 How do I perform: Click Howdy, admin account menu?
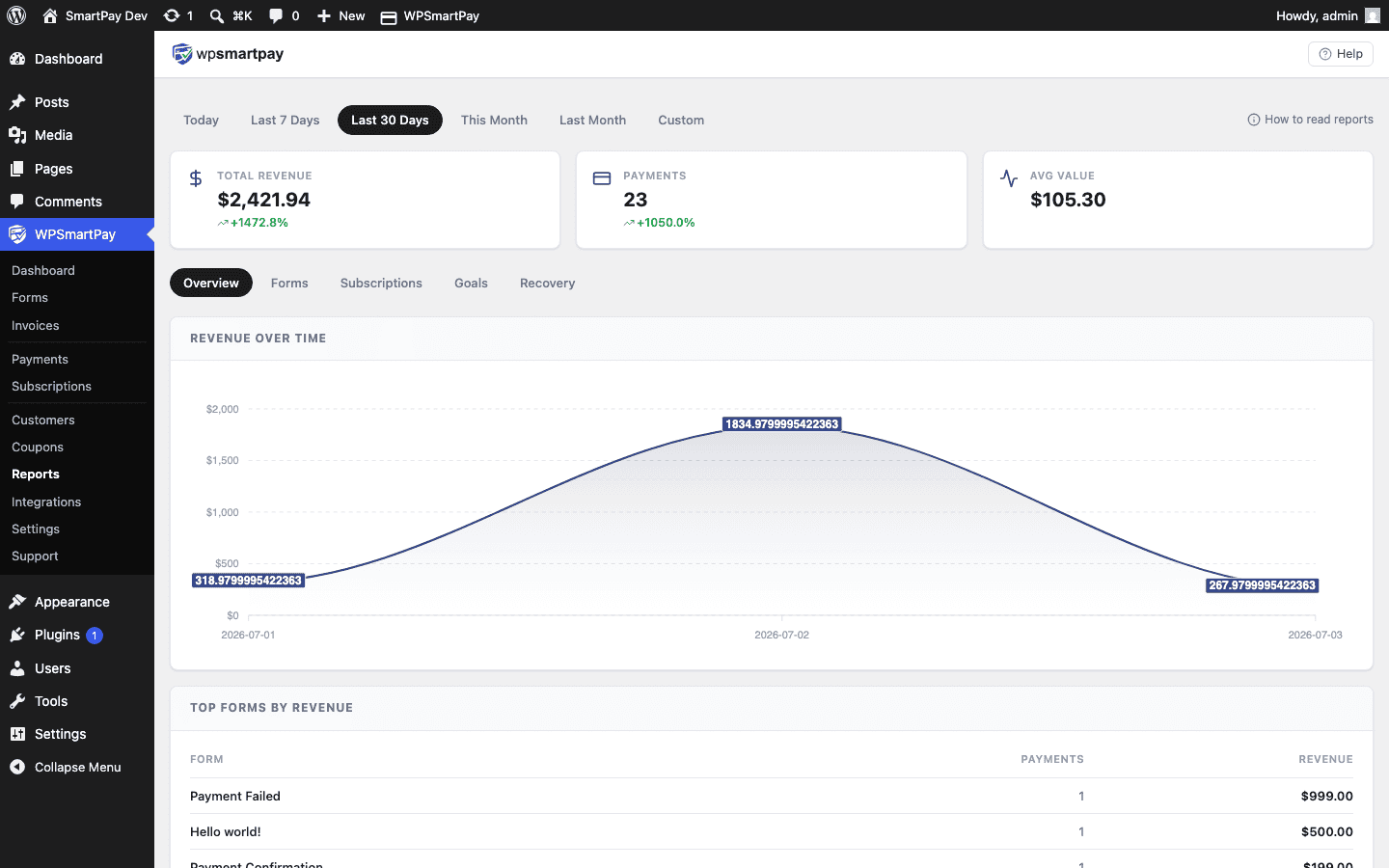1327,15
